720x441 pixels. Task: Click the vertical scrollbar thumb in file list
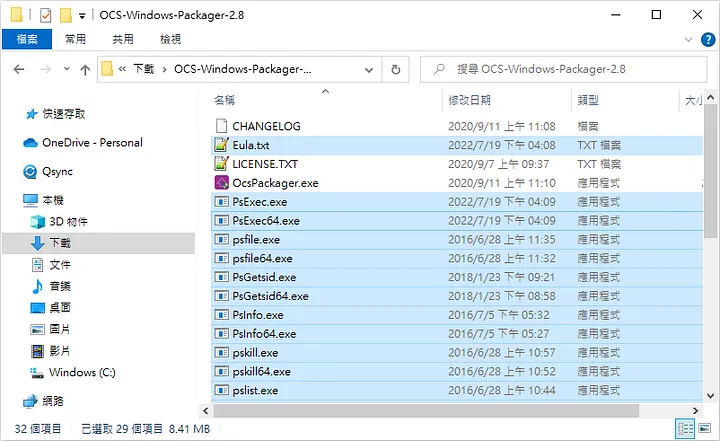710,171
